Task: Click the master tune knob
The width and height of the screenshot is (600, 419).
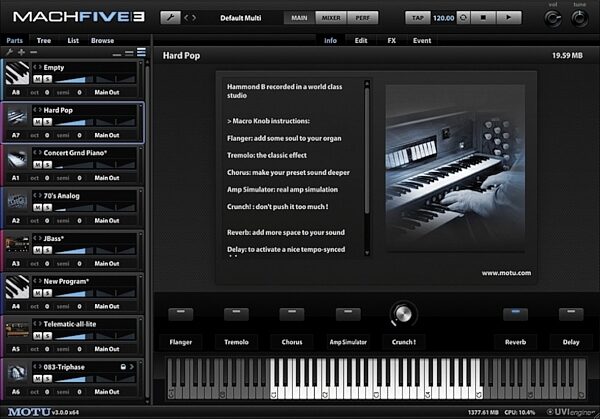Action: [x=580, y=18]
